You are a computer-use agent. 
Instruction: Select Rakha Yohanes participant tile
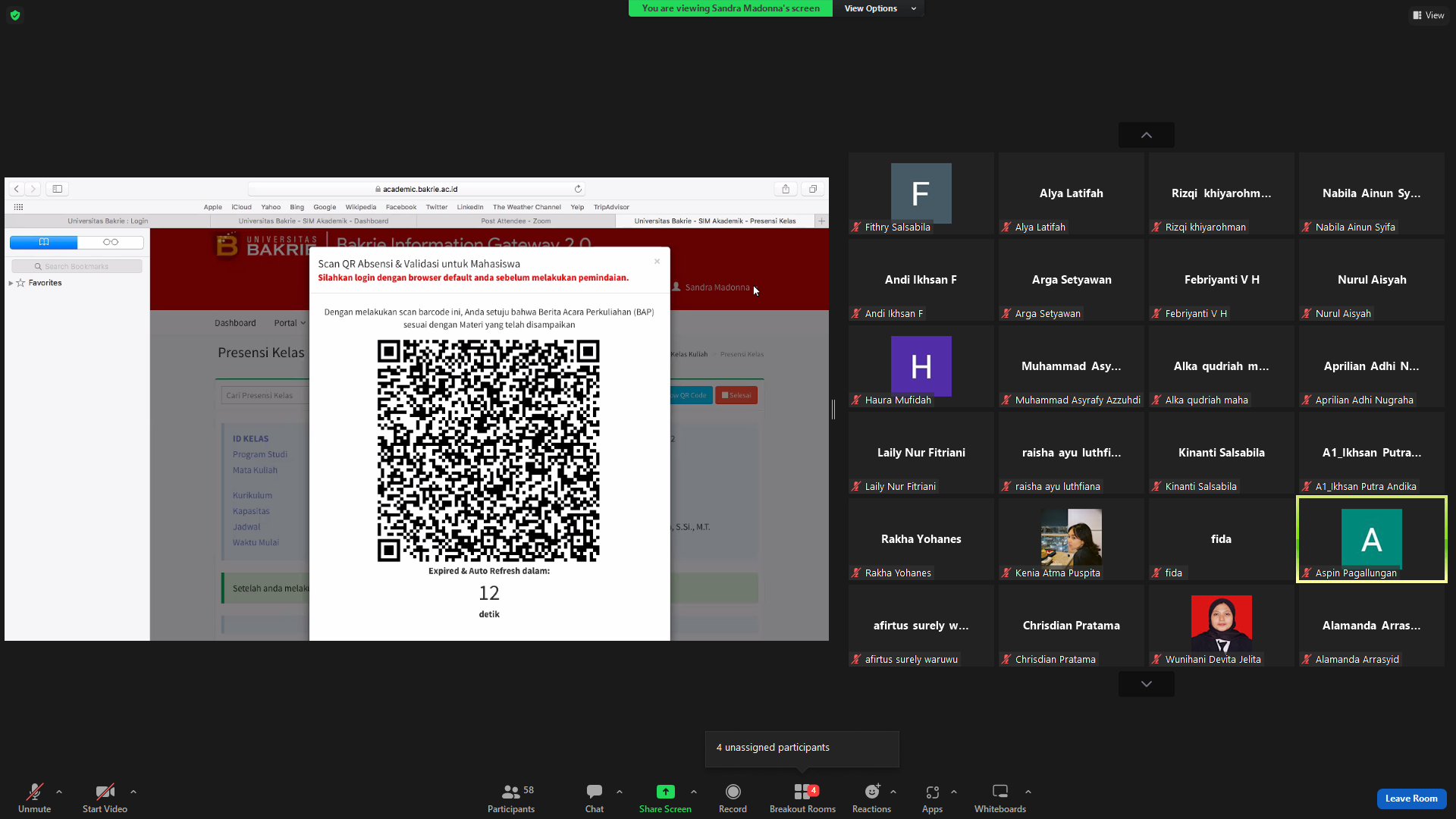[921, 539]
